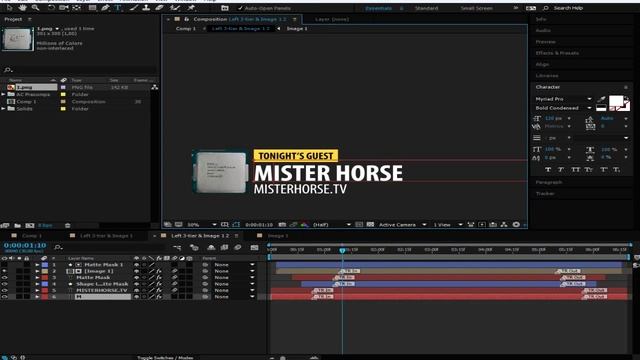Select the Roto Brush tool
This screenshot has height=360, width=640.
tap(175, 8)
